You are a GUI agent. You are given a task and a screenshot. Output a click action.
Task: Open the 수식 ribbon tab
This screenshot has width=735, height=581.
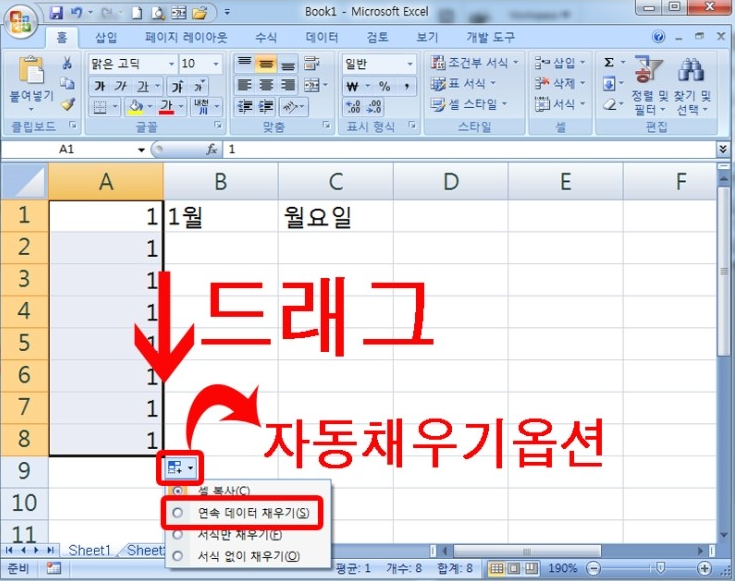[x=266, y=38]
